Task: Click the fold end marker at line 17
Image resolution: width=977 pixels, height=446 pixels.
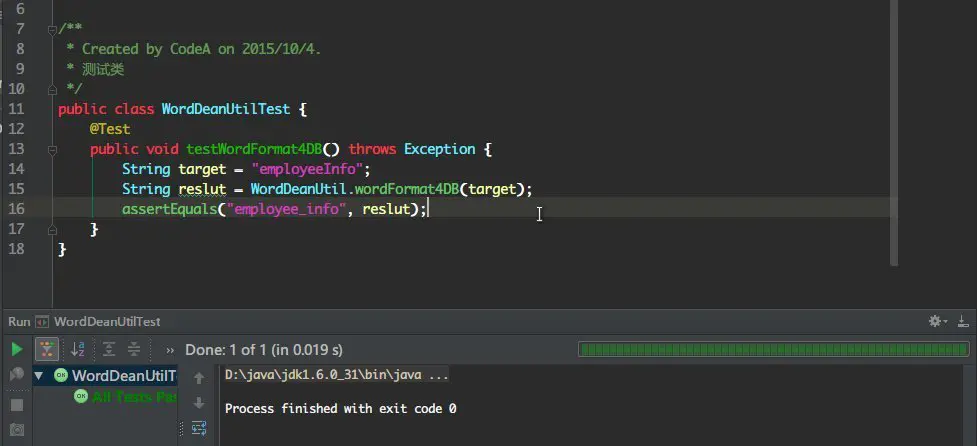Action: tap(52, 230)
